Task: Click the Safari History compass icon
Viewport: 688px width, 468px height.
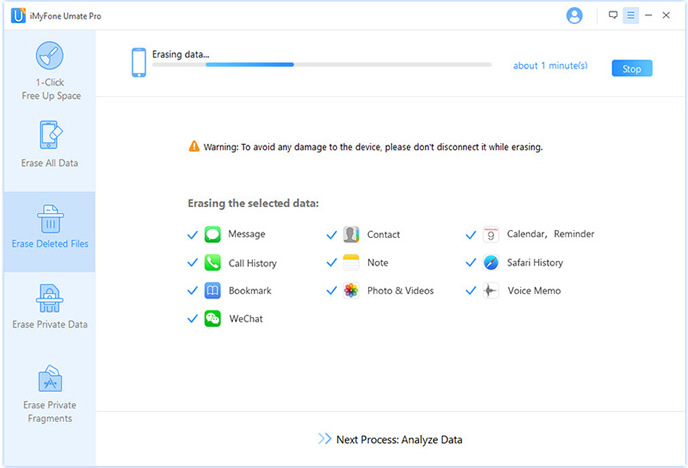Action: tap(491, 263)
